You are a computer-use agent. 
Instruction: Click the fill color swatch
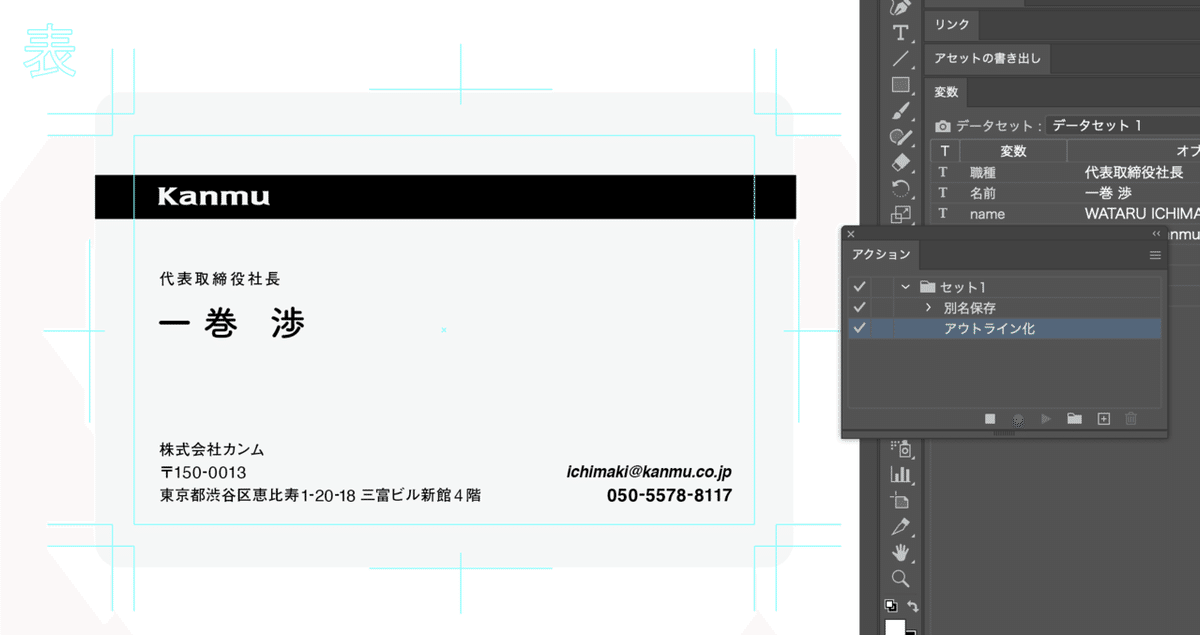click(895, 627)
